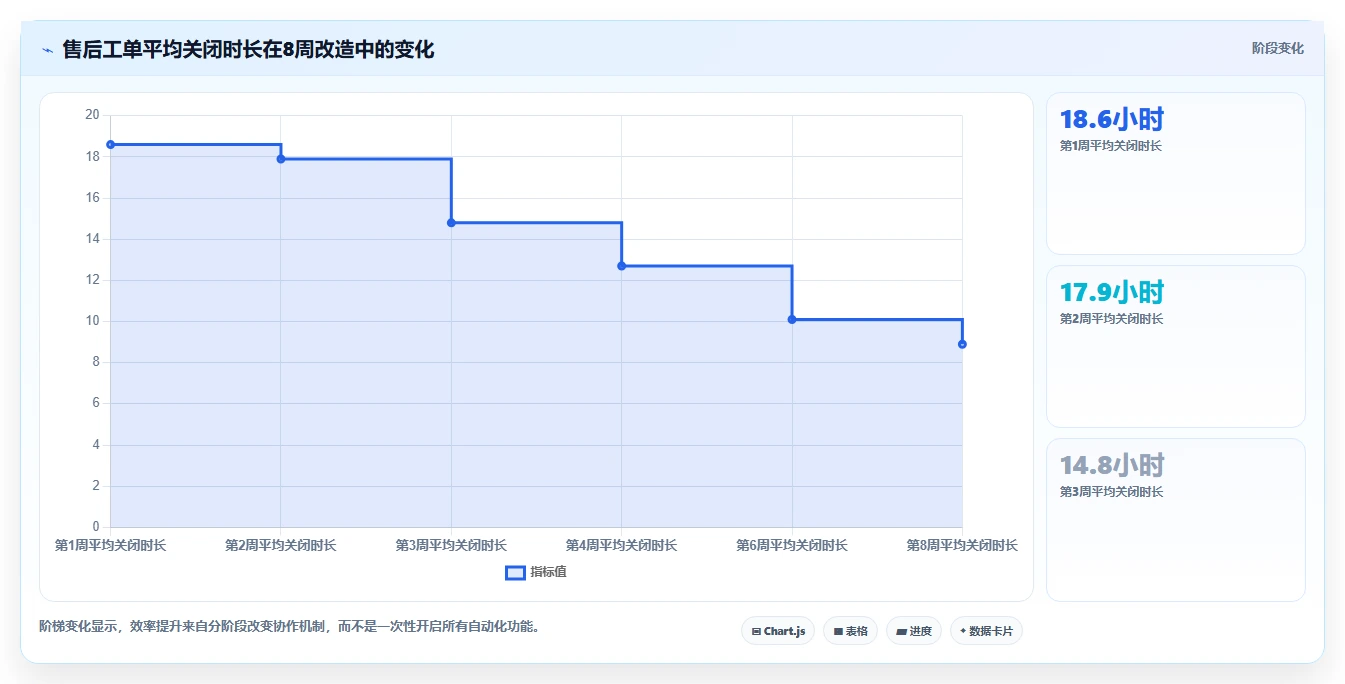Click the 第8周平均关闭时长 x-axis label

pos(962,545)
